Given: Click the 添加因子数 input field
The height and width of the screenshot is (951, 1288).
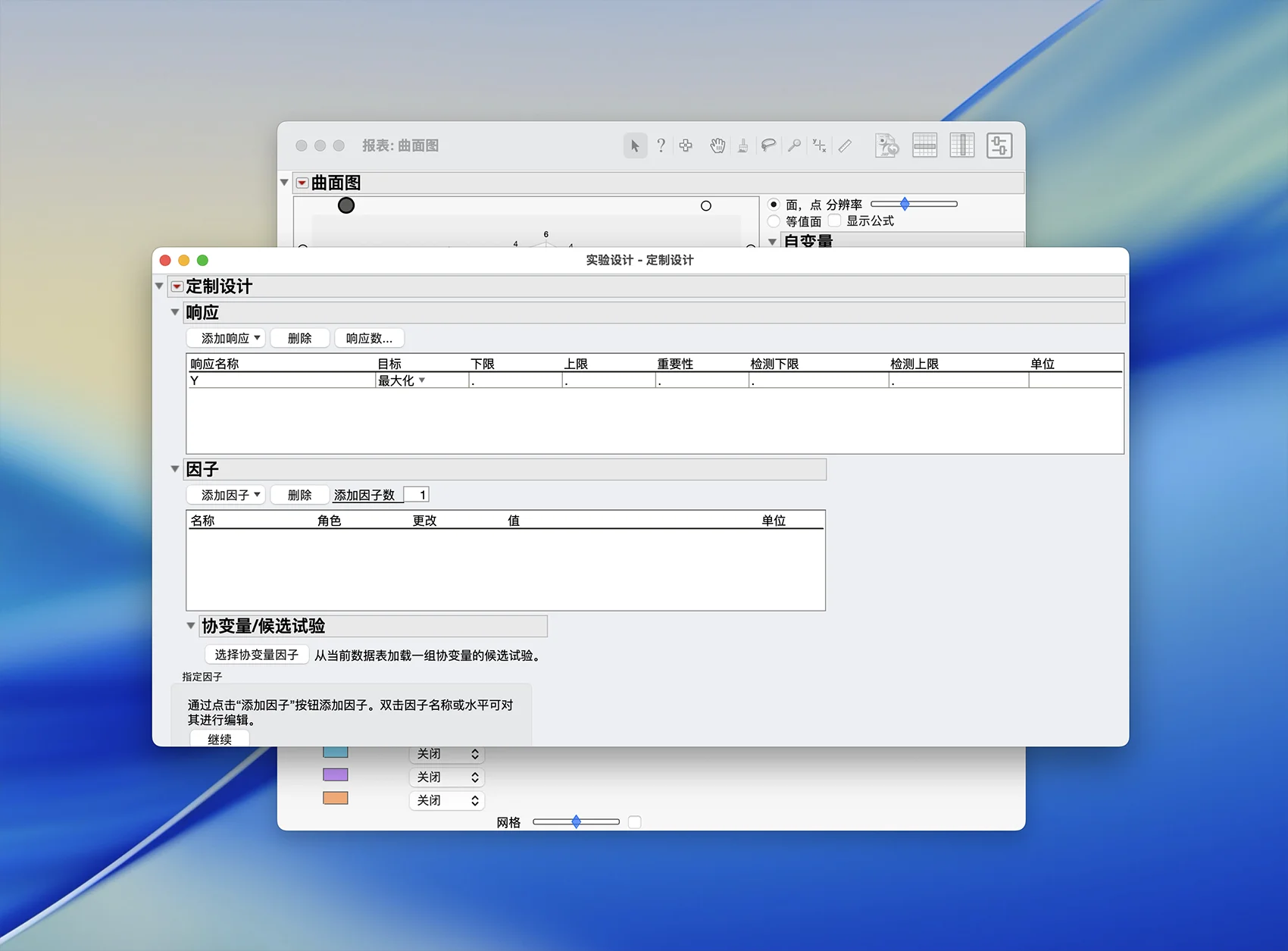Looking at the screenshot, I should point(416,495).
